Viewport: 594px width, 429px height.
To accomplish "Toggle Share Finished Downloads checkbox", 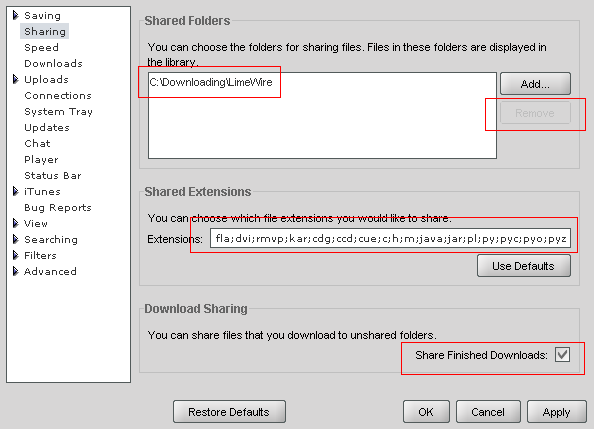I will click(x=563, y=355).
